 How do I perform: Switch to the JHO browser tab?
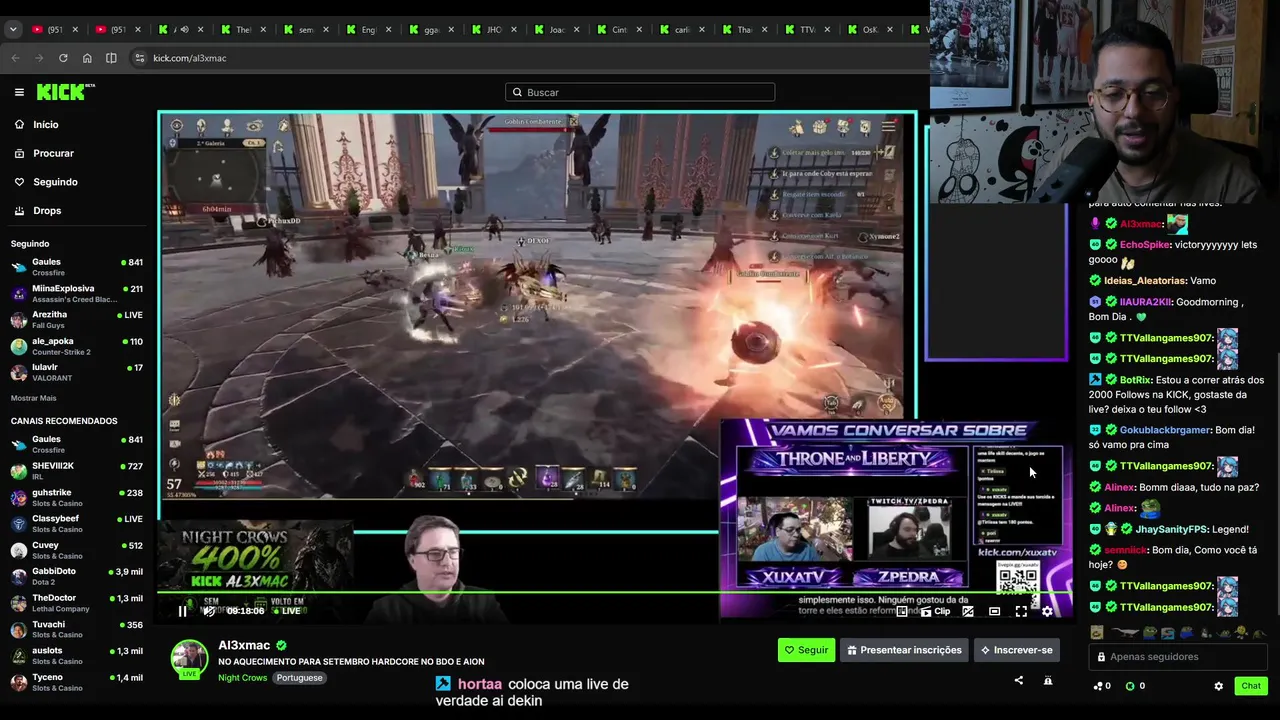493,29
